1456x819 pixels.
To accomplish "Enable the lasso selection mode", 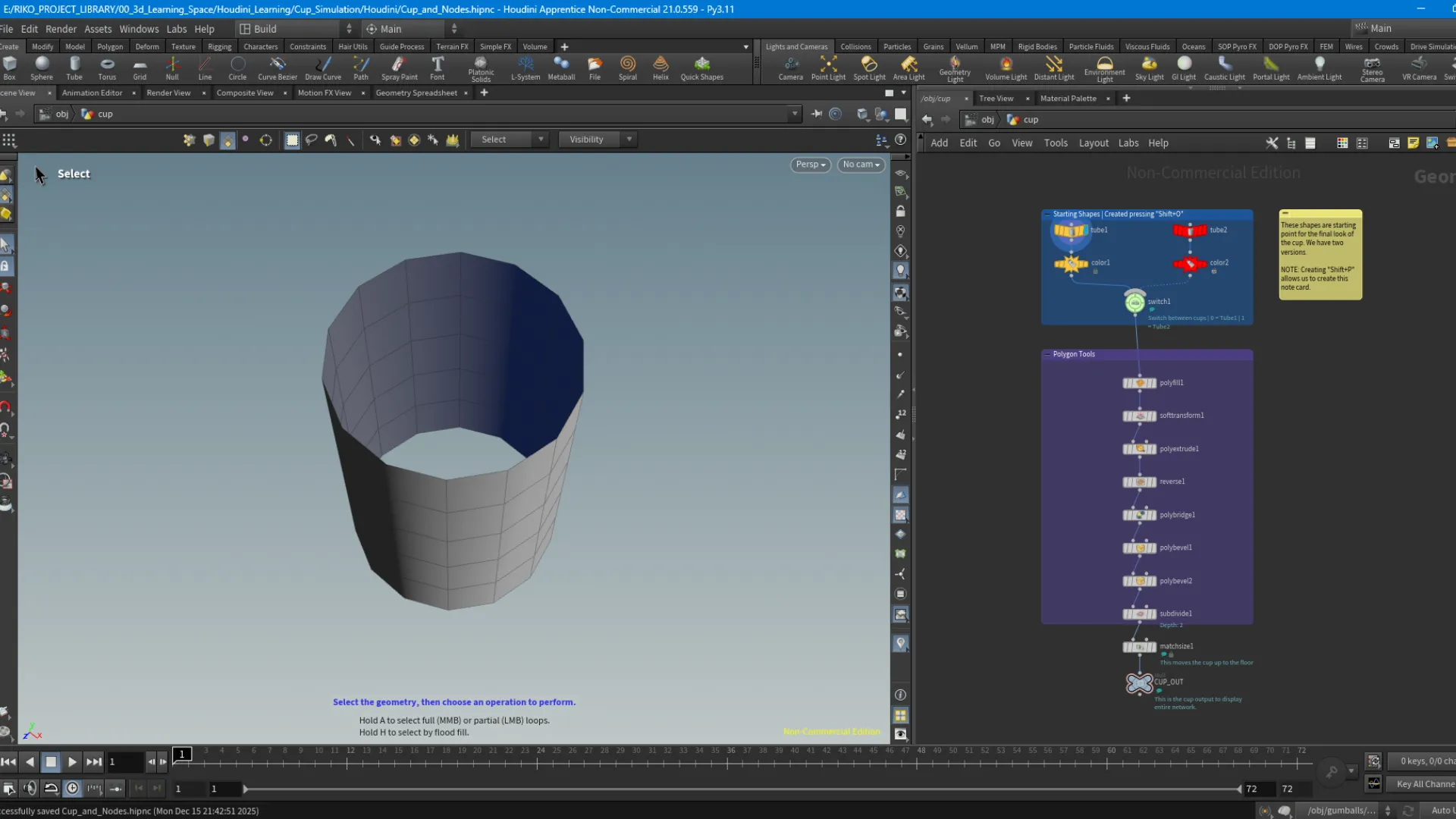I will pyautogui.click(x=311, y=140).
